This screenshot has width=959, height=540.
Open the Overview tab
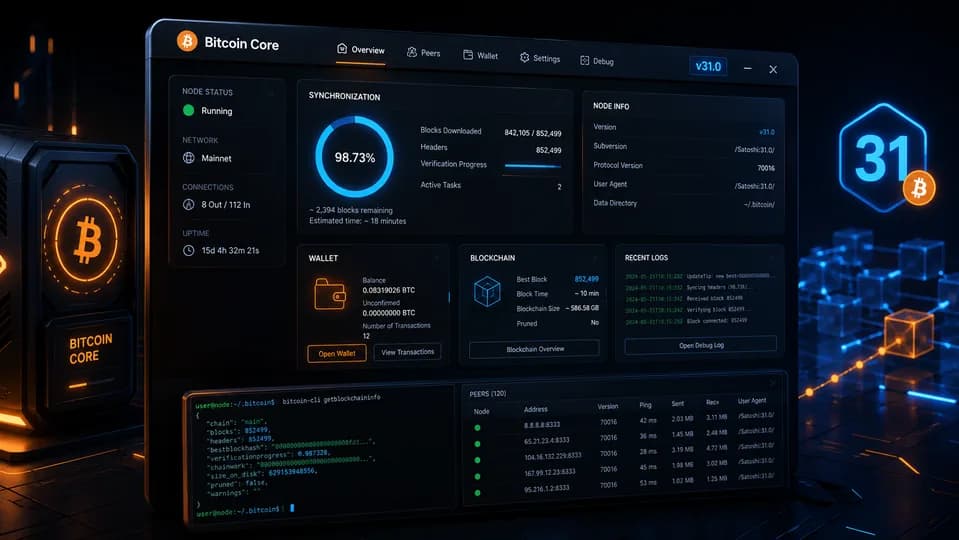(361, 50)
